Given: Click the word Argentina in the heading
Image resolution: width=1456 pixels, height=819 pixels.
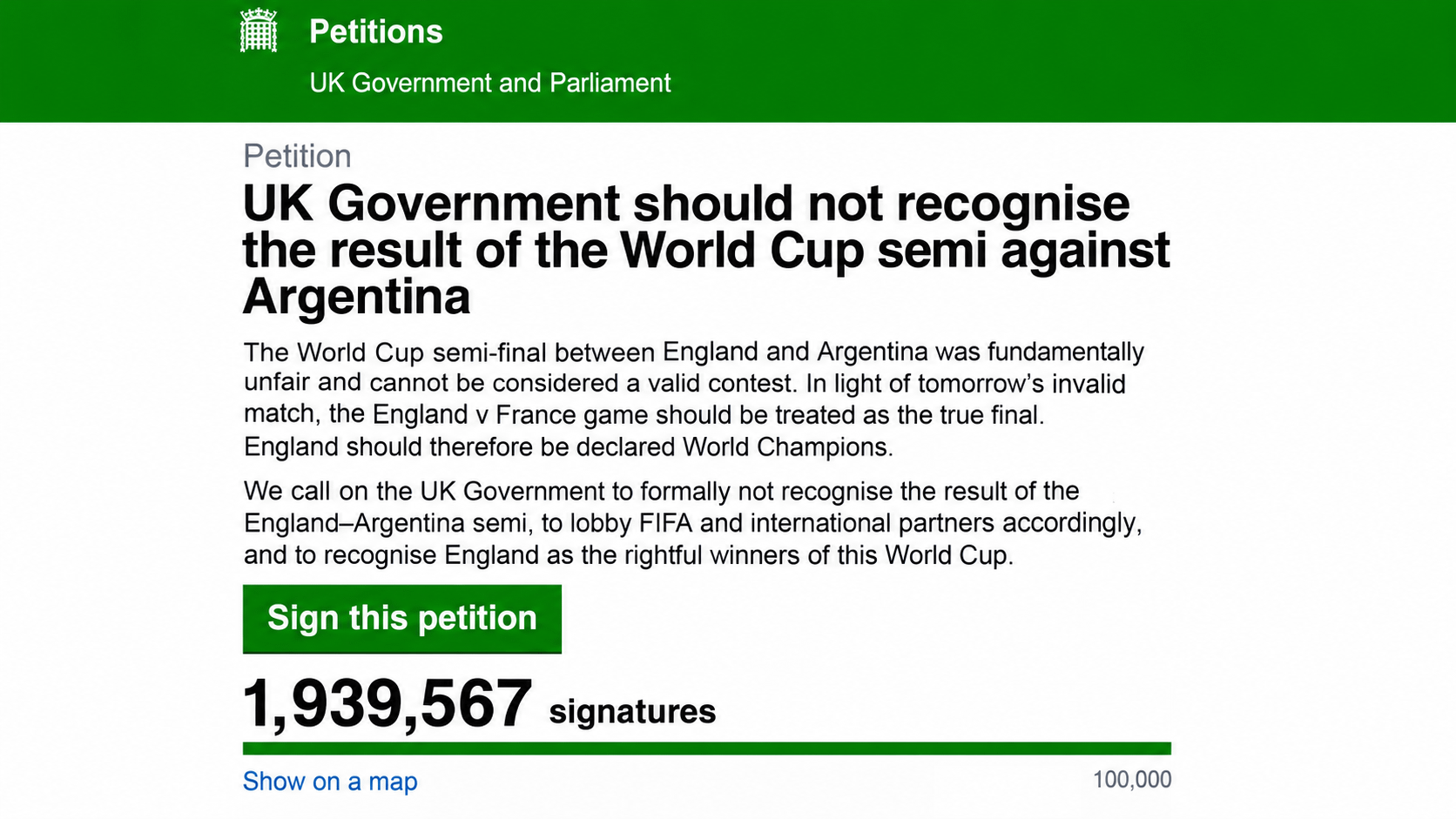Looking at the screenshot, I should click(x=356, y=298).
